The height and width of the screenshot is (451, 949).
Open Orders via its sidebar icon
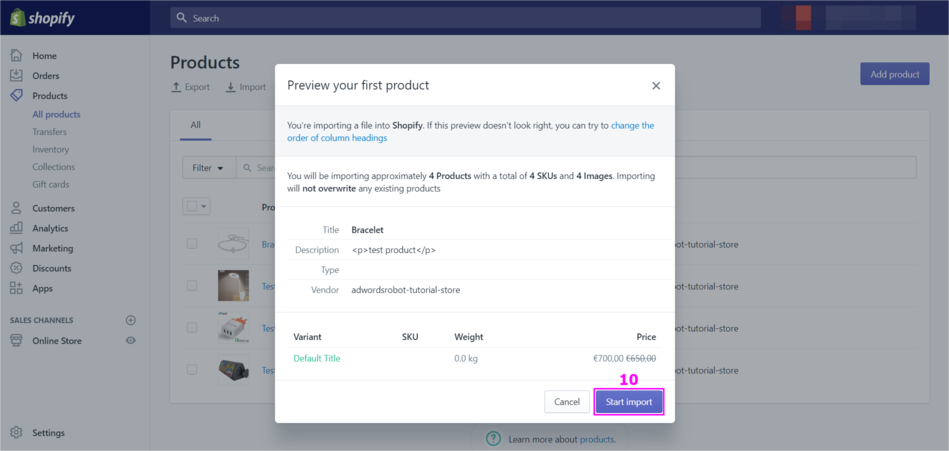click(16, 76)
